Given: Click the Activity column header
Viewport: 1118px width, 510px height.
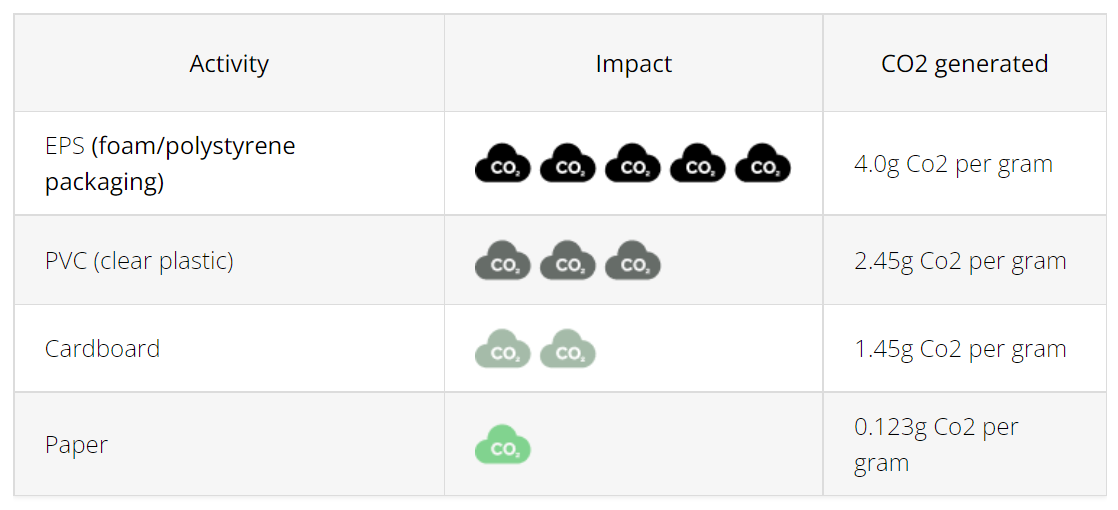Looking at the screenshot, I should (x=229, y=64).
